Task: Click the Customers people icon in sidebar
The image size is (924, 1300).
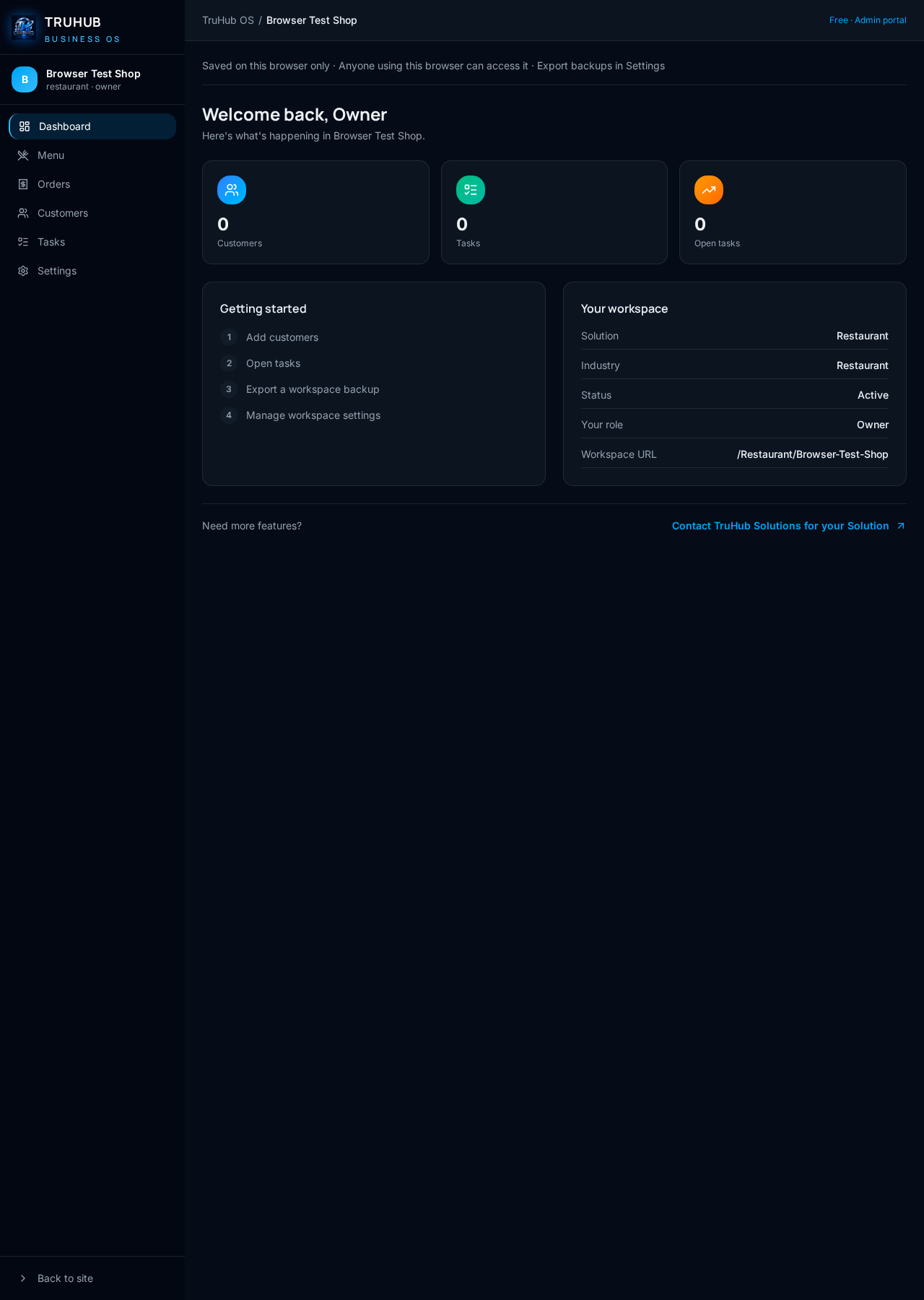Action: (x=23, y=213)
